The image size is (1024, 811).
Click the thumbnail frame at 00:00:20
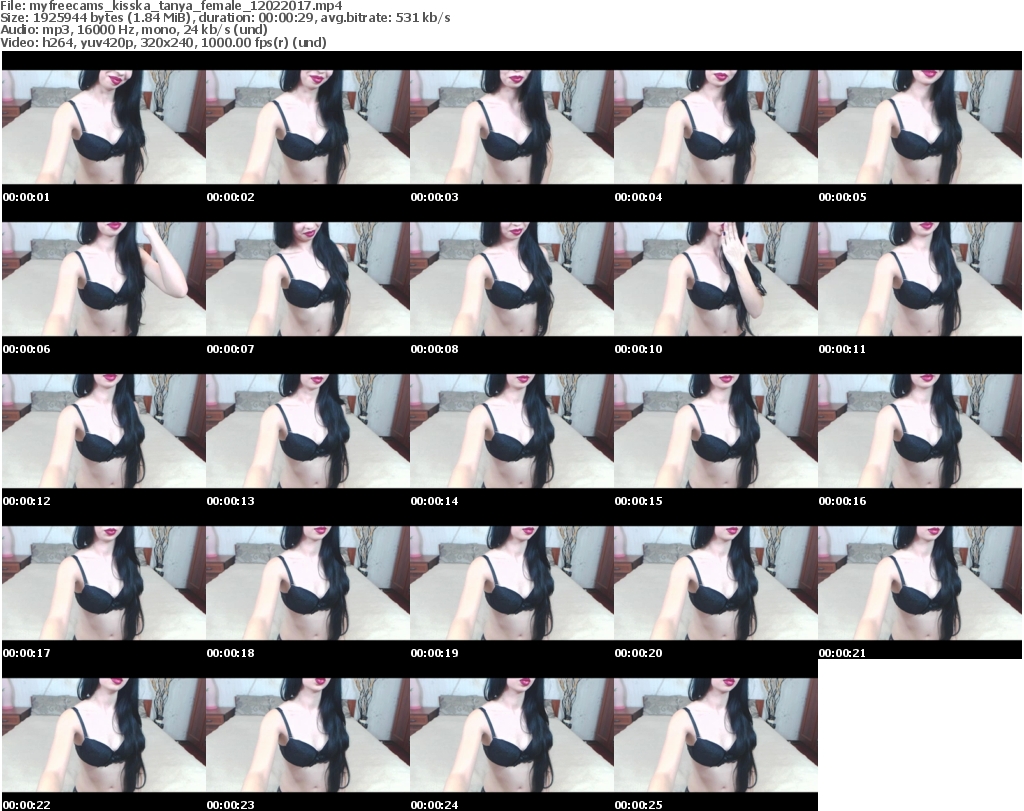[716, 583]
